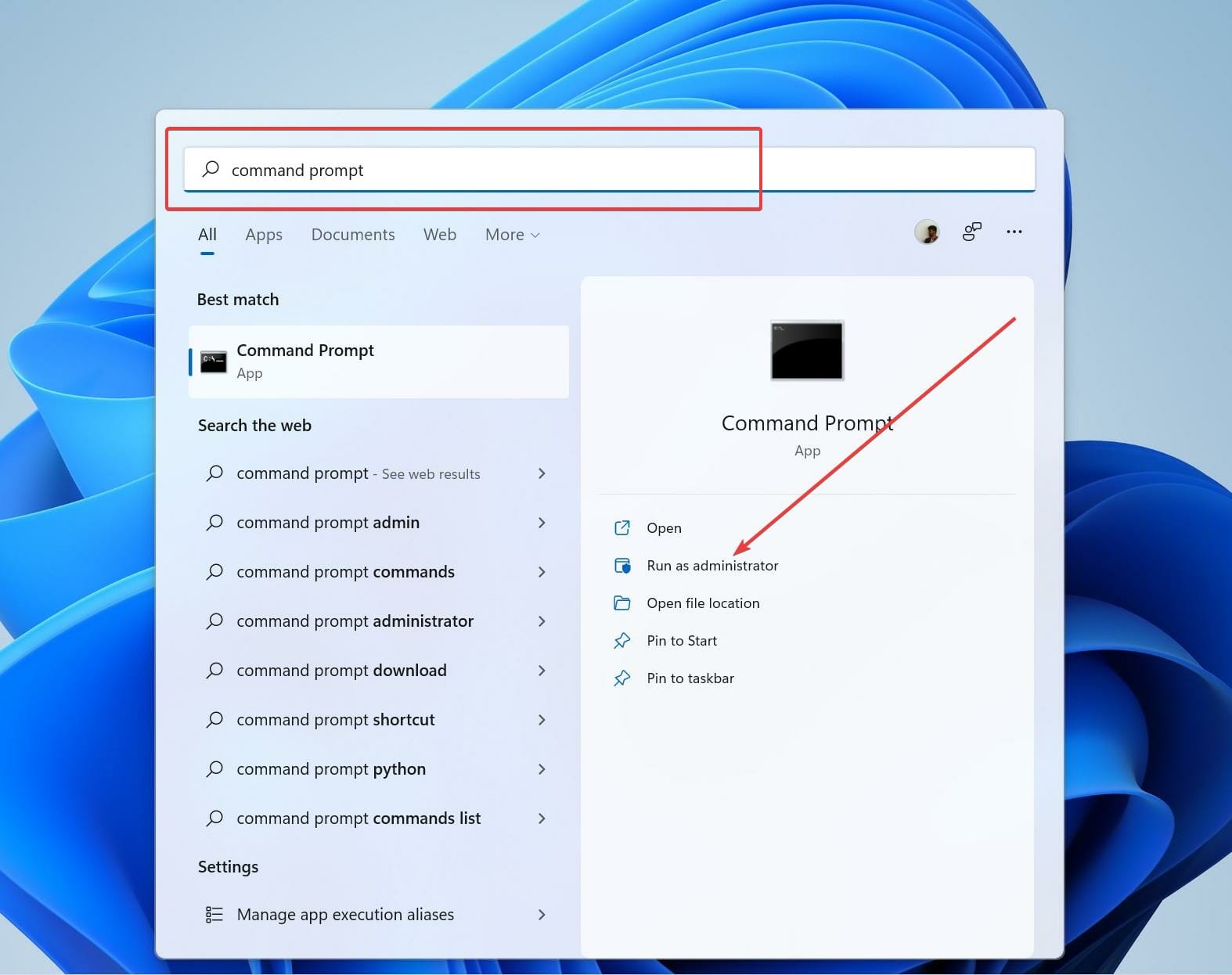This screenshot has width=1232, height=975.
Task: Open 'command prompt admin' web suggestion
Action: point(379,523)
